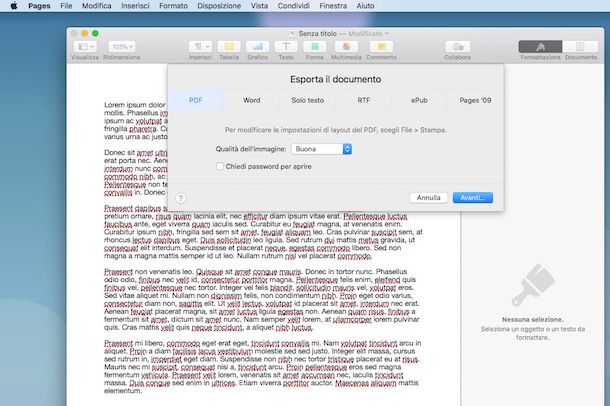Open the Modificato title dropdown arrow

click(x=387, y=34)
